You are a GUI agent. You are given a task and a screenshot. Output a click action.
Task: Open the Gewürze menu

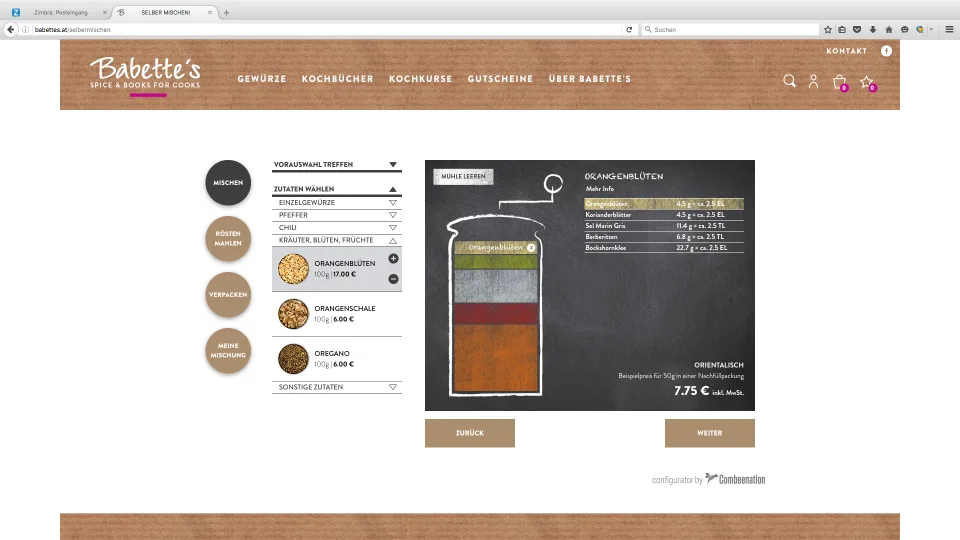[x=262, y=79]
